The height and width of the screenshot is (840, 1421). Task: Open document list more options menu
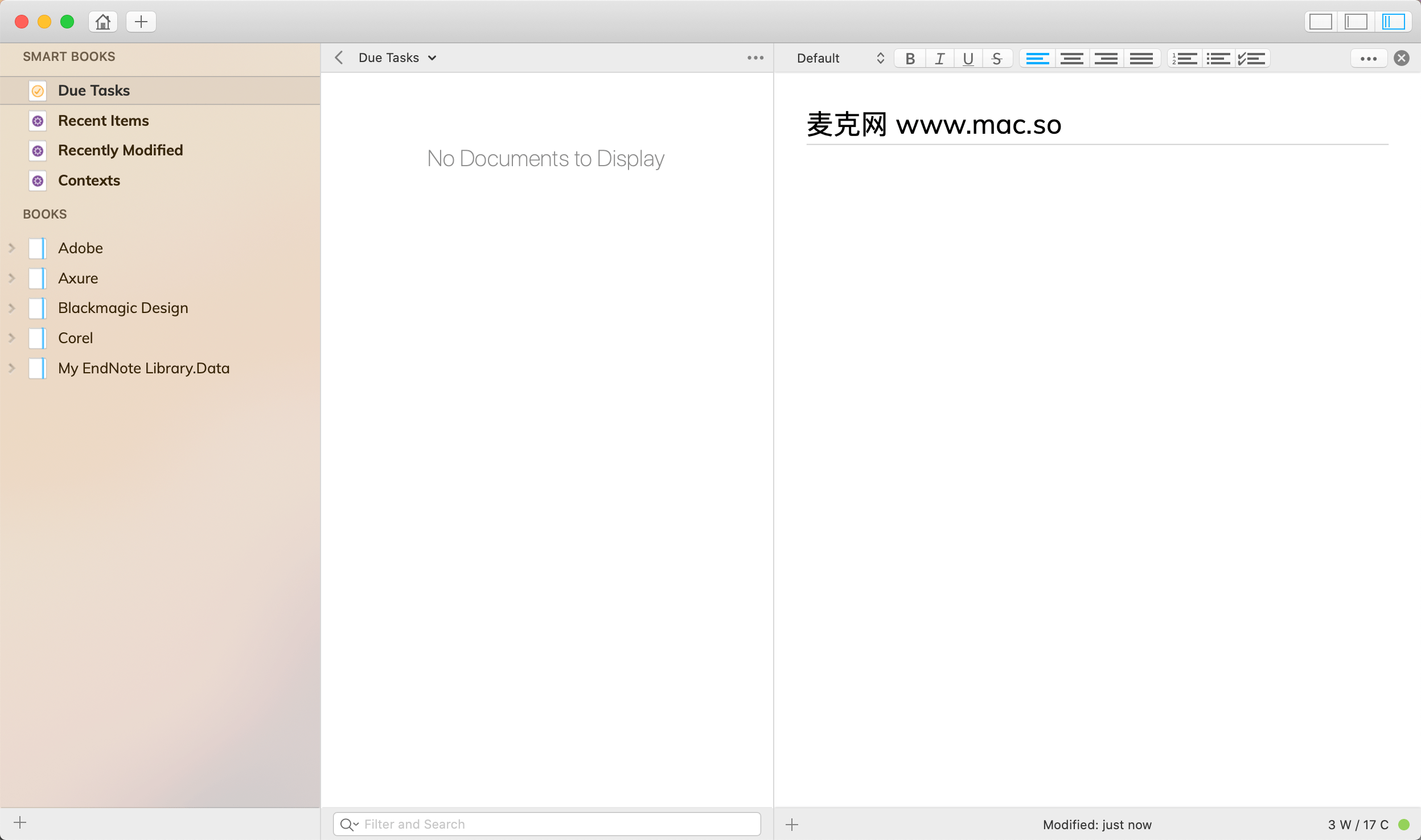pyautogui.click(x=755, y=57)
